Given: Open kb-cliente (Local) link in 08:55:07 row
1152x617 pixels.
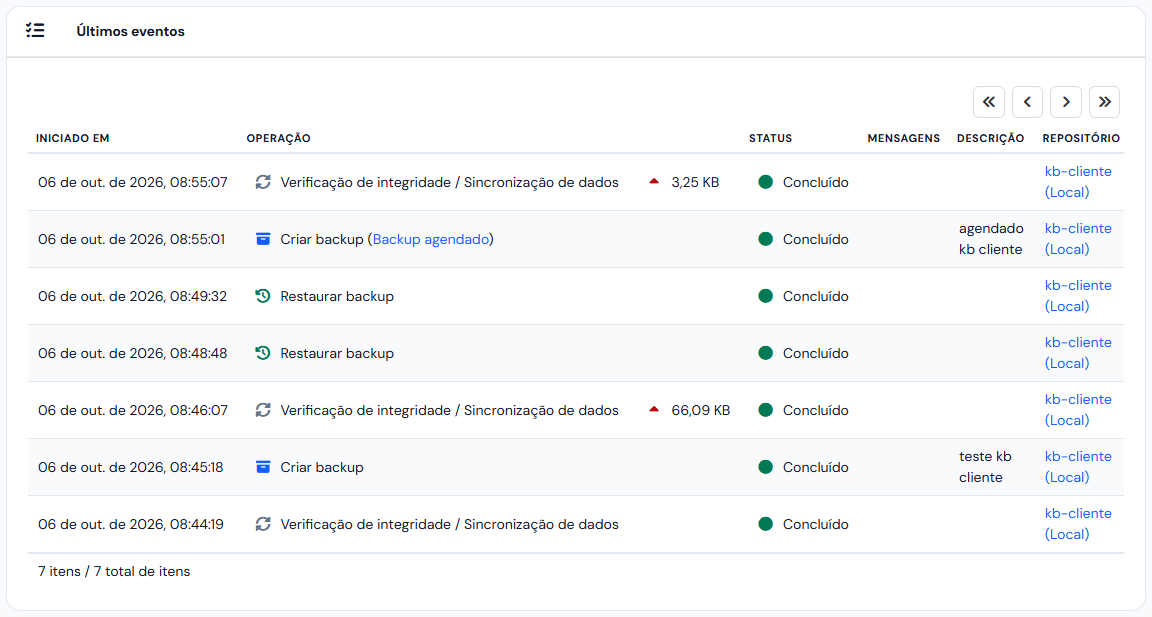Looking at the screenshot, I should 1078,182.
